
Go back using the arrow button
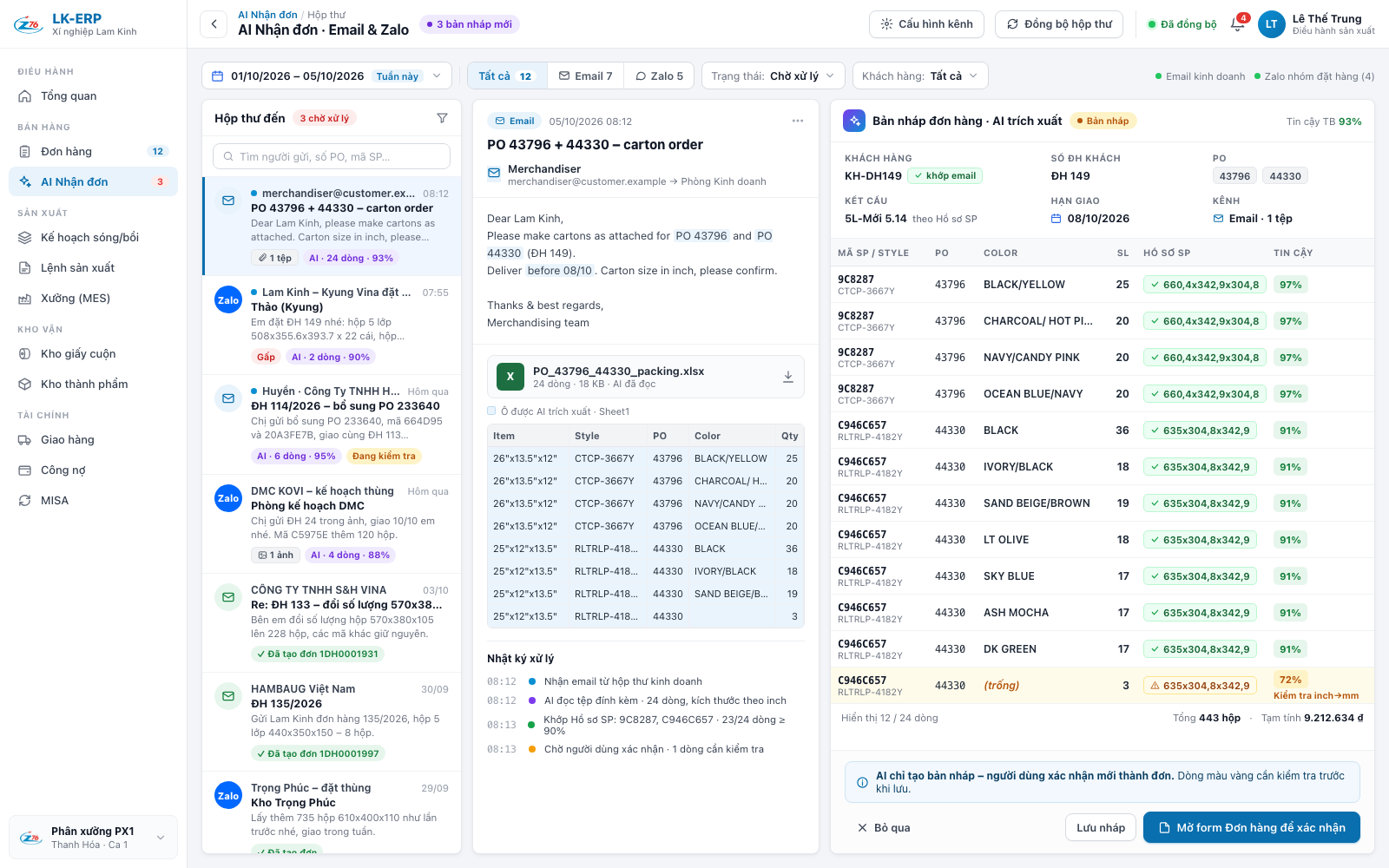pyautogui.click(x=214, y=24)
